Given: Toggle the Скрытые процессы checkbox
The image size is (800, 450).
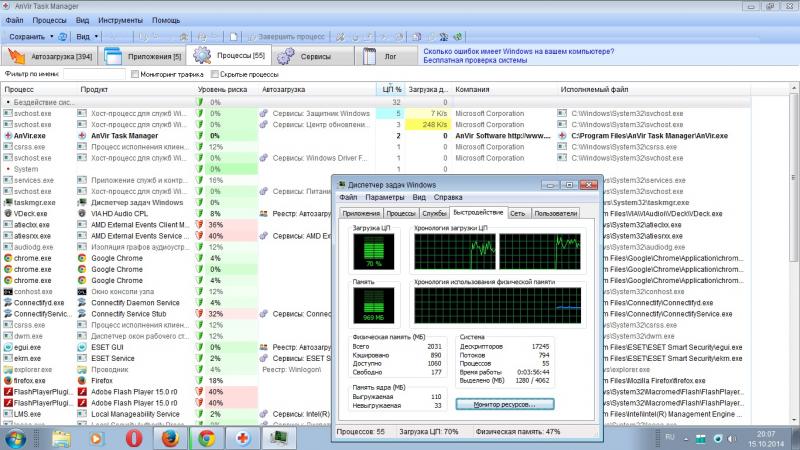Looking at the screenshot, I should [x=214, y=74].
